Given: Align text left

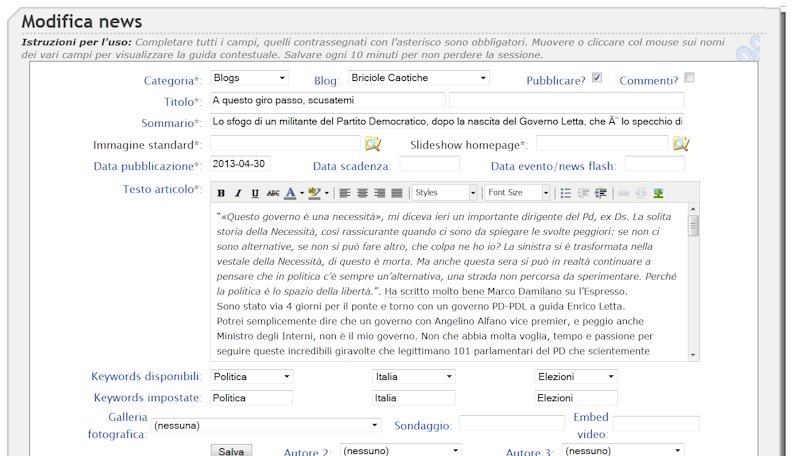Looking at the screenshot, I should tap(345, 193).
